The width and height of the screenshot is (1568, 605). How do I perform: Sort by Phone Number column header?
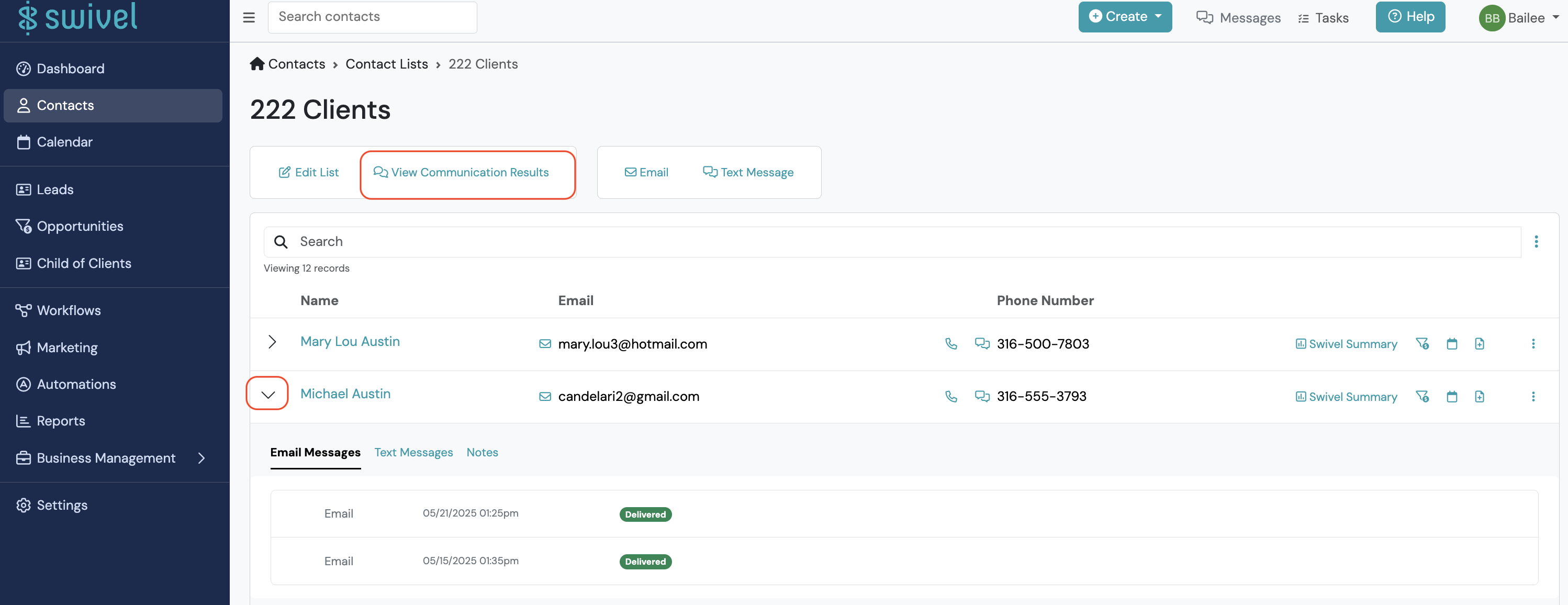pos(1045,300)
